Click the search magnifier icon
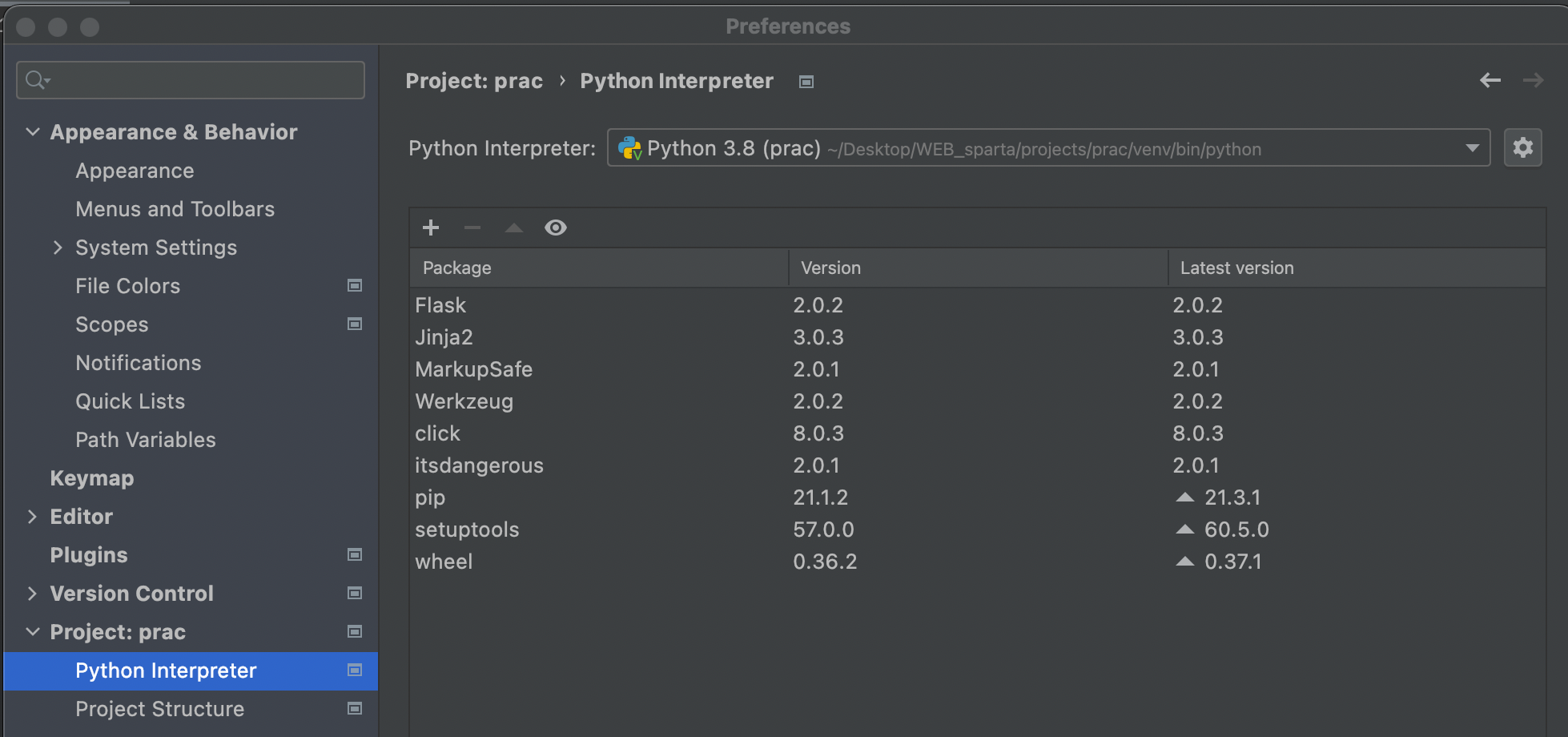 (37, 80)
